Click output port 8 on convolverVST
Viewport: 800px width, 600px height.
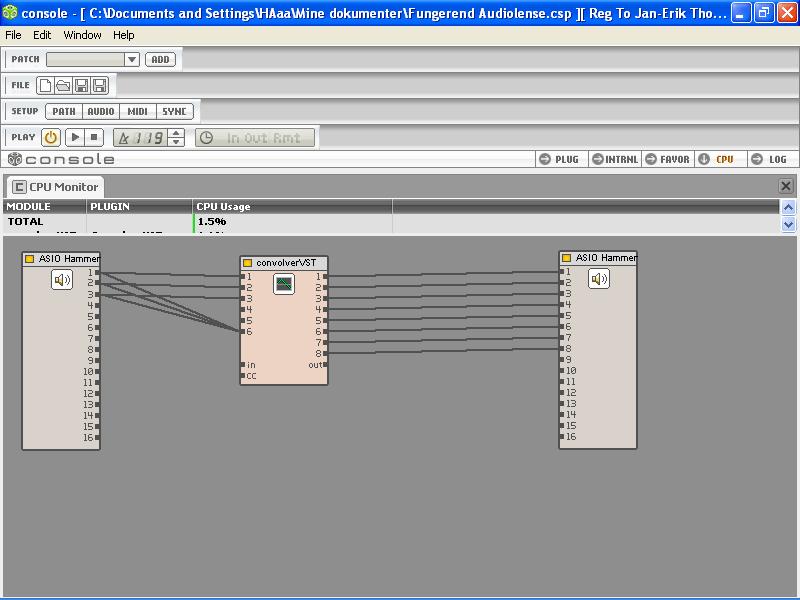(325, 353)
